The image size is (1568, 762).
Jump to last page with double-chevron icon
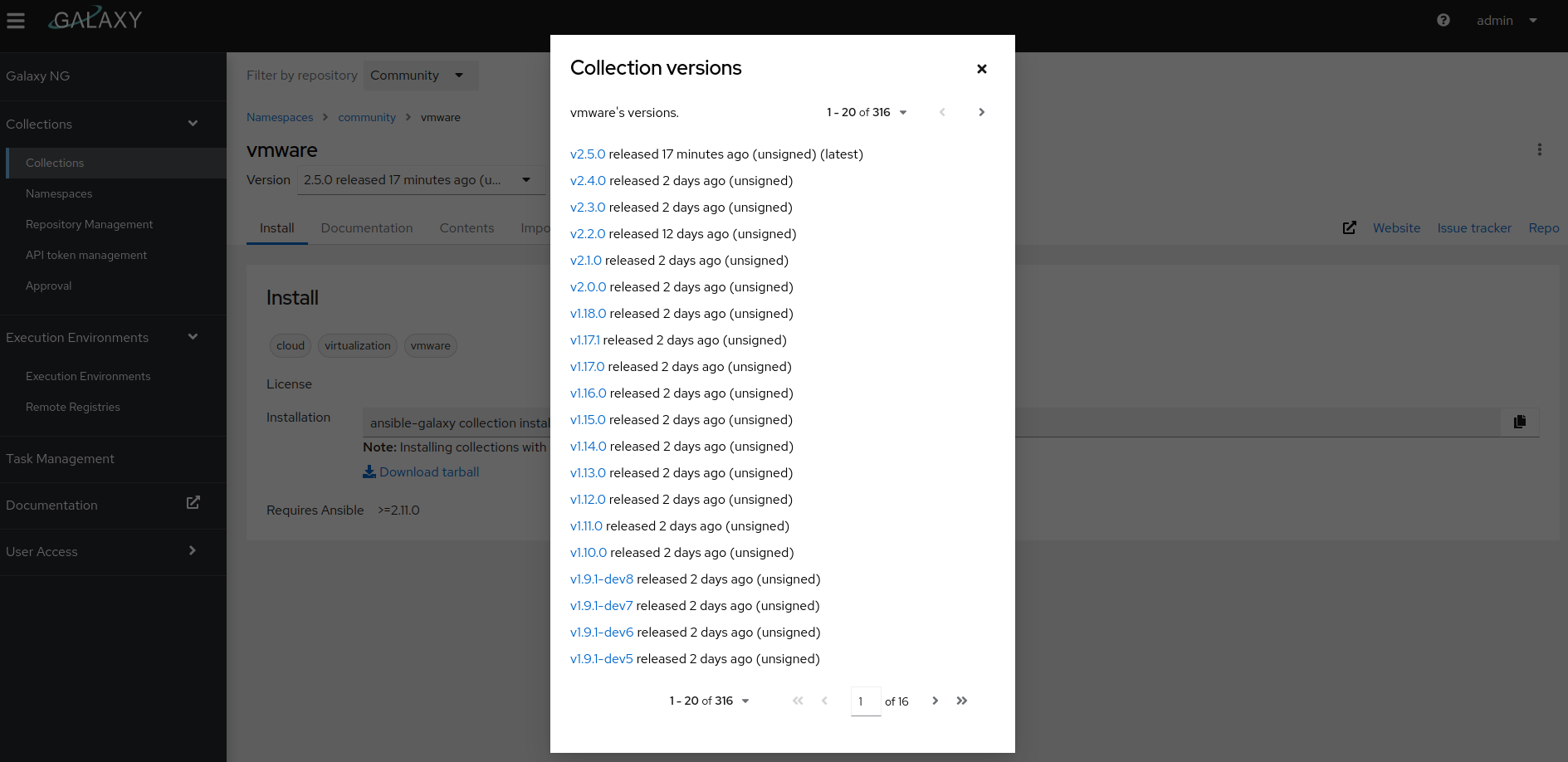tap(962, 701)
